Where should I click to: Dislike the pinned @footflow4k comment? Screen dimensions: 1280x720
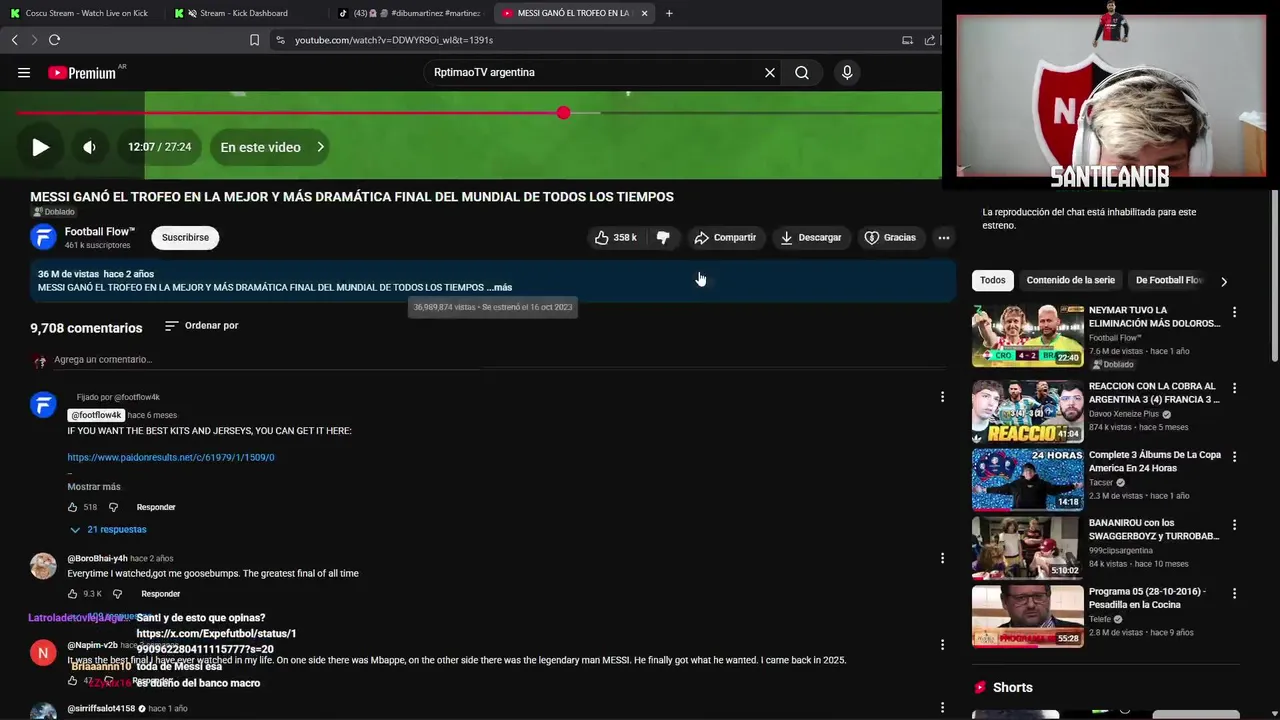coord(113,507)
